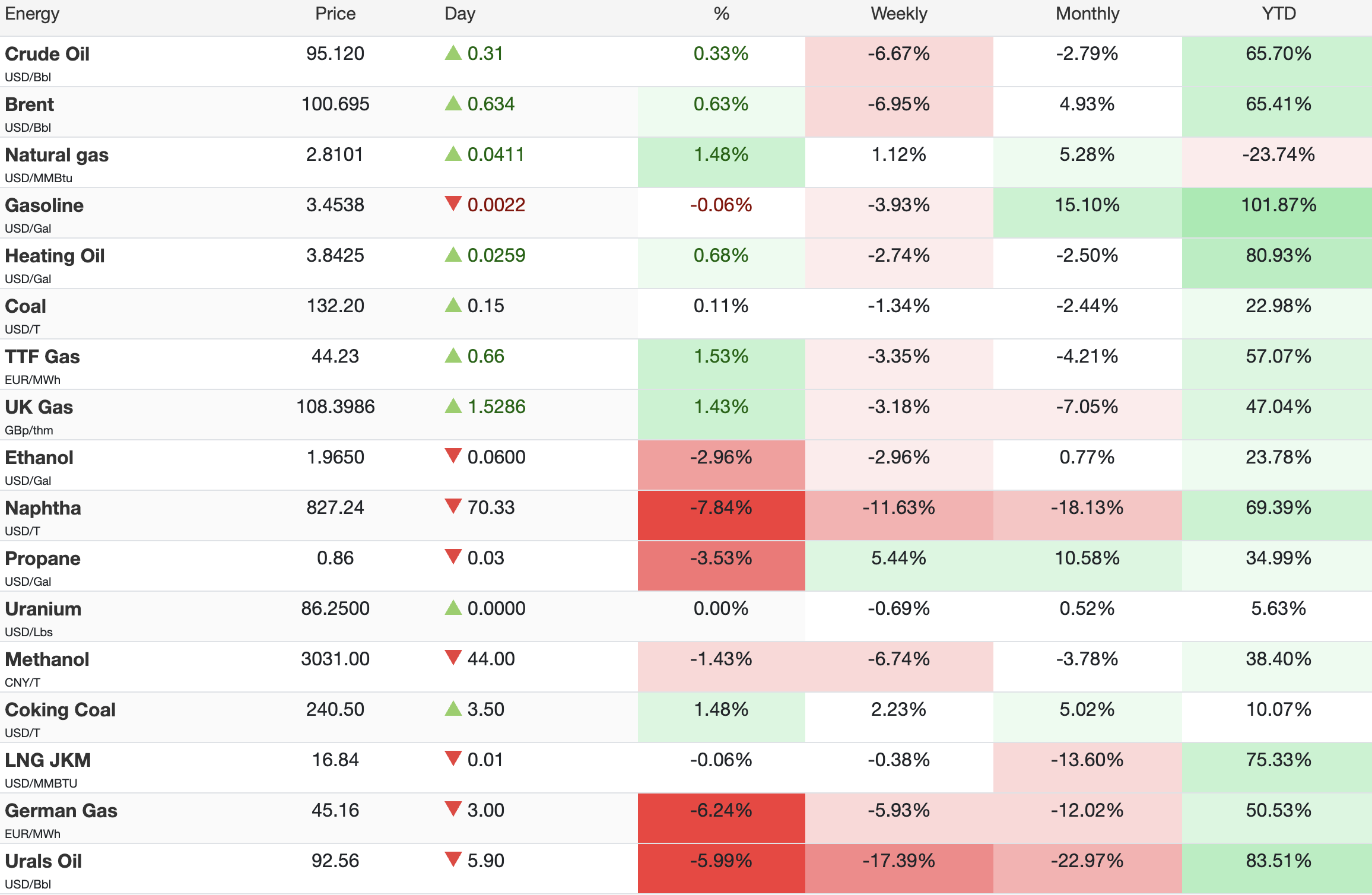Viewport: 1372px width, 895px height.
Task: Click the red down arrow for German Gas
Action: 453,809
